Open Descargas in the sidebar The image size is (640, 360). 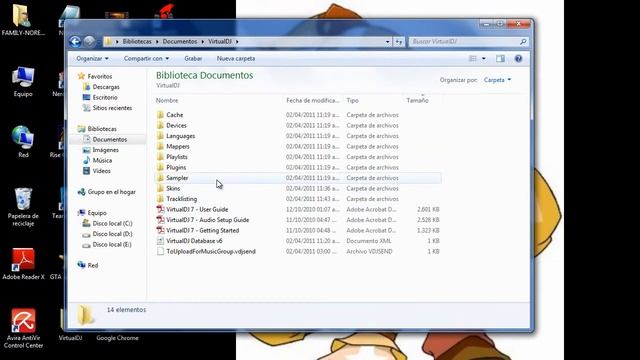pyautogui.click(x=106, y=87)
